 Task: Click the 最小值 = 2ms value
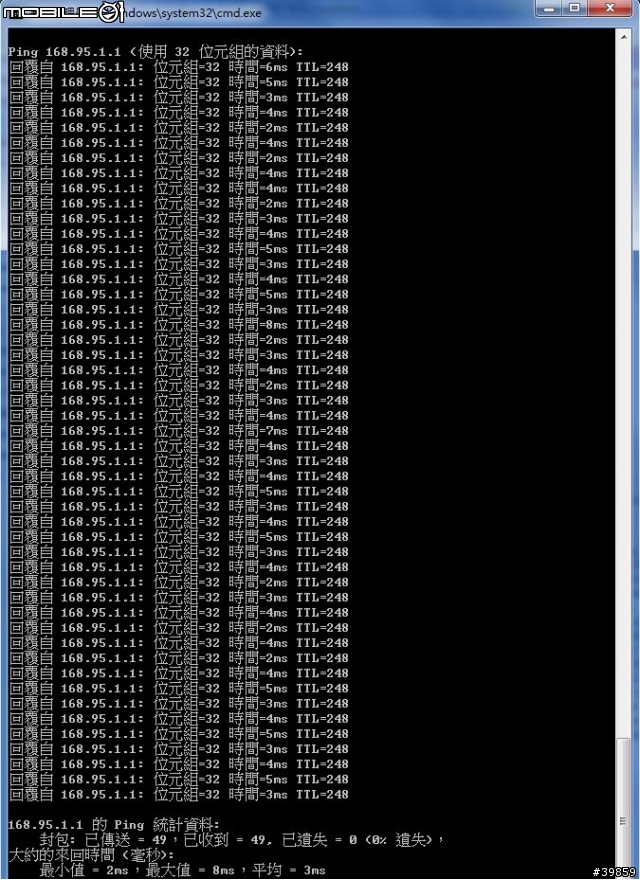(x=84, y=870)
